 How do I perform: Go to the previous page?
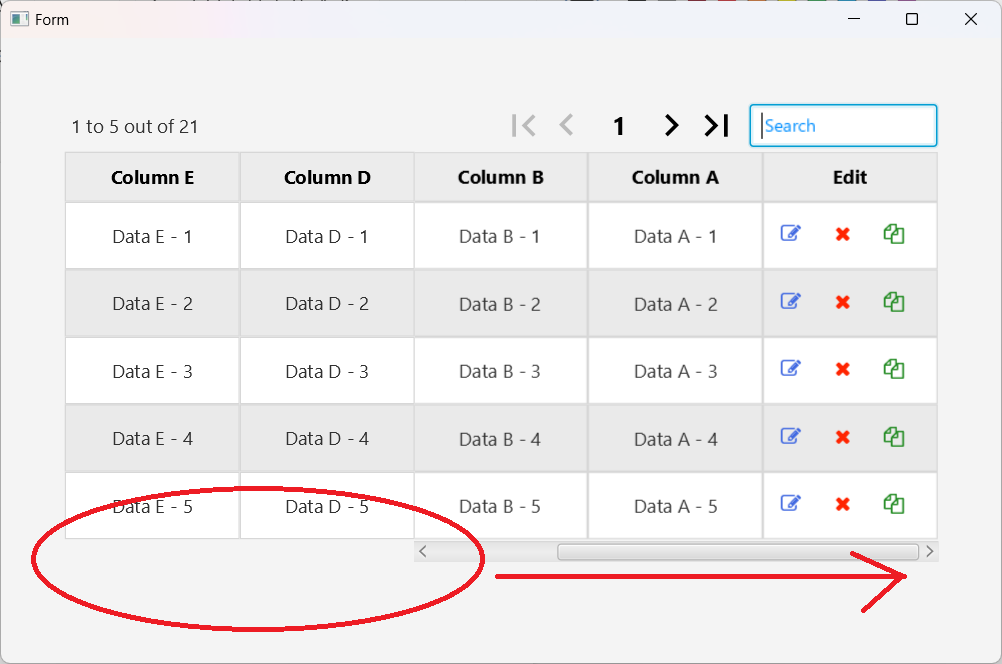coord(567,125)
